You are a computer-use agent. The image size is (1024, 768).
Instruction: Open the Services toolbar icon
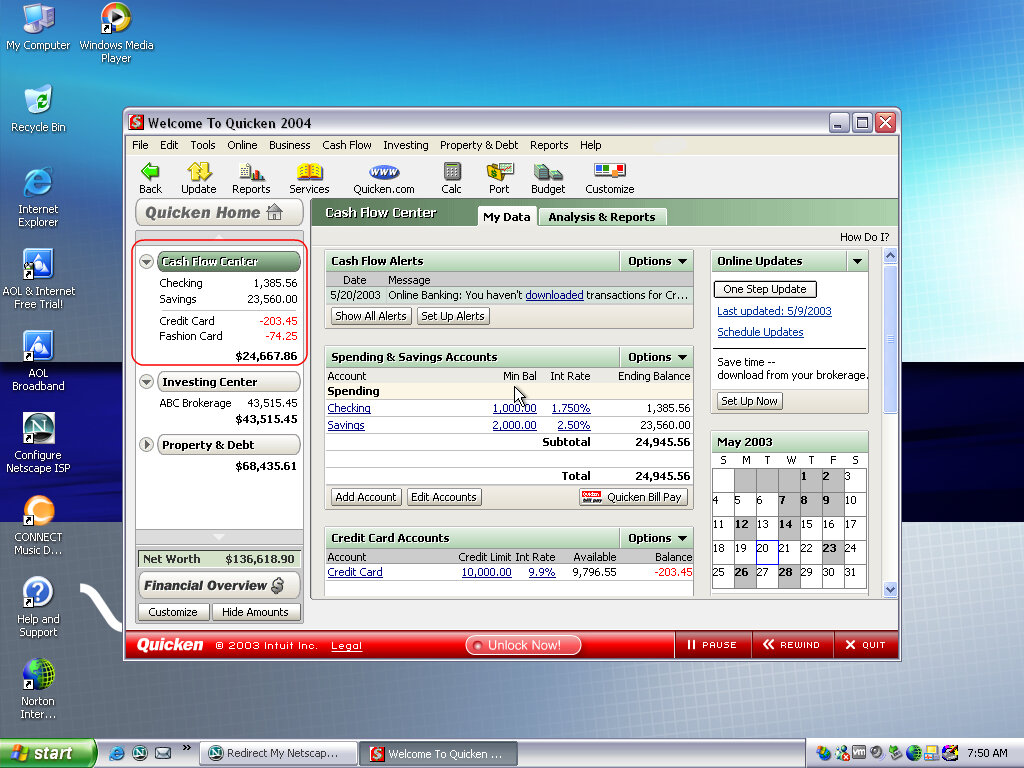(x=309, y=178)
